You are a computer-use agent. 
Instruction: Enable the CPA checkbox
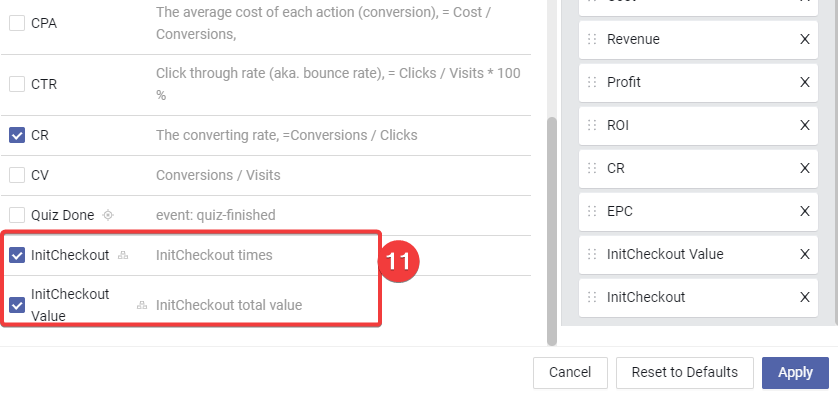(17, 23)
